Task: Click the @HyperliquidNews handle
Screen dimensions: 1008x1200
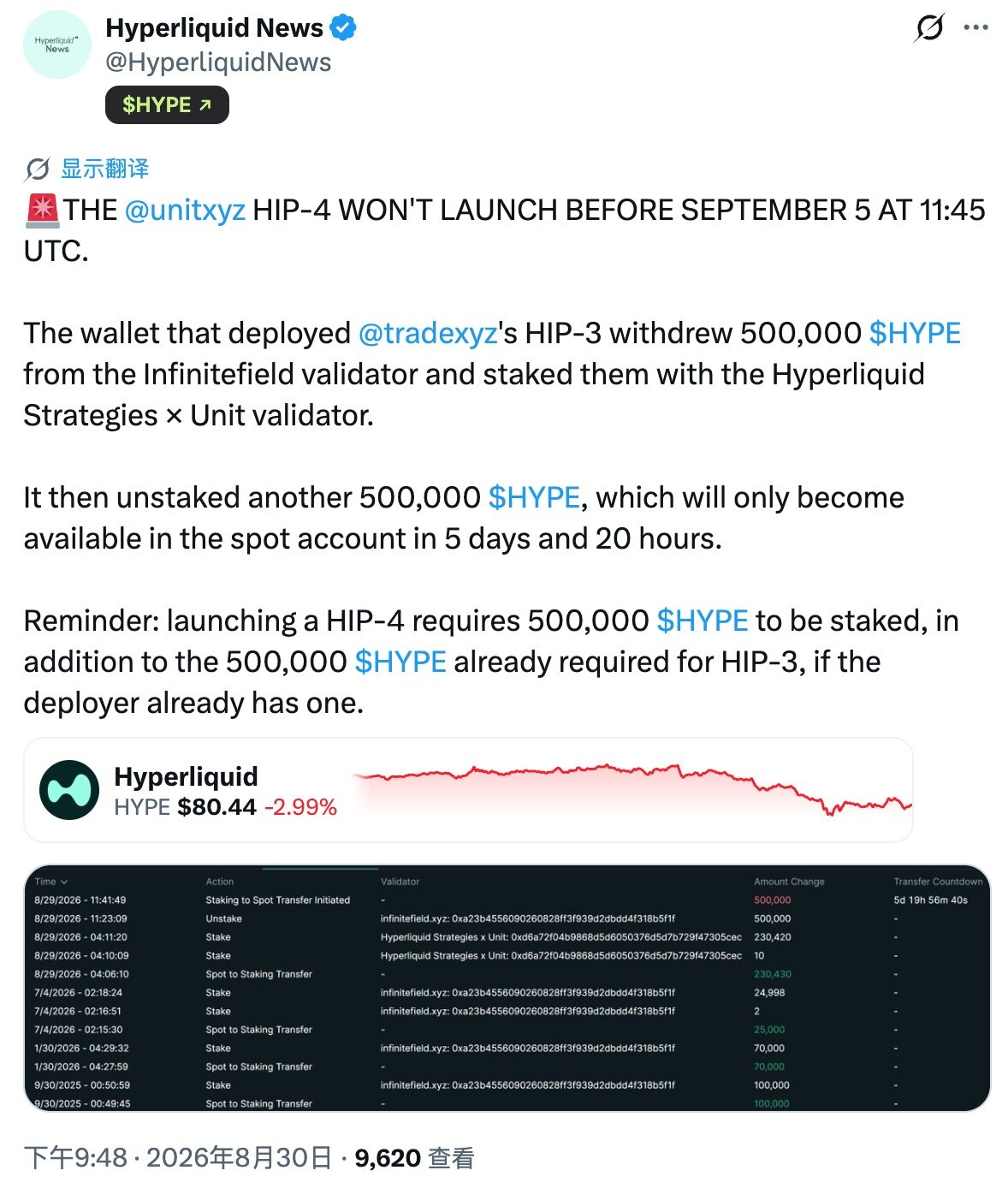Action: coord(218,62)
